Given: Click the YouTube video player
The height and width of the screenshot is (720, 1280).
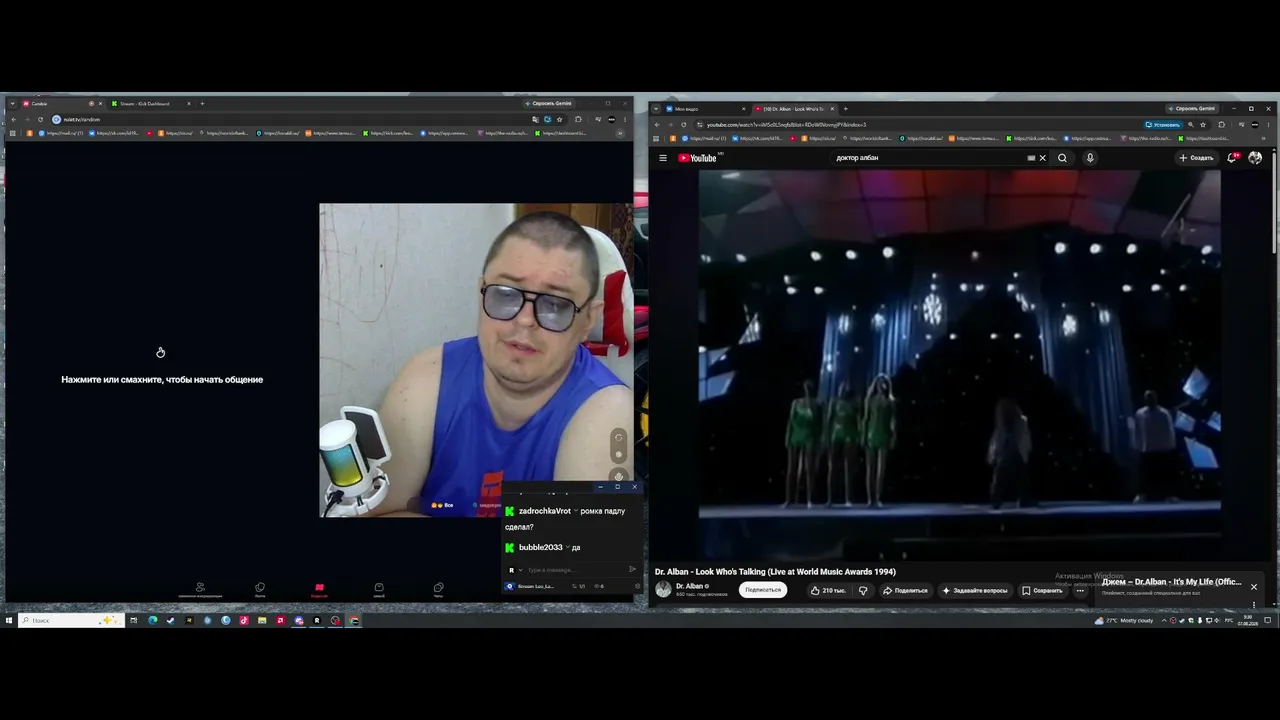Looking at the screenshot, I should coord(959,364).
